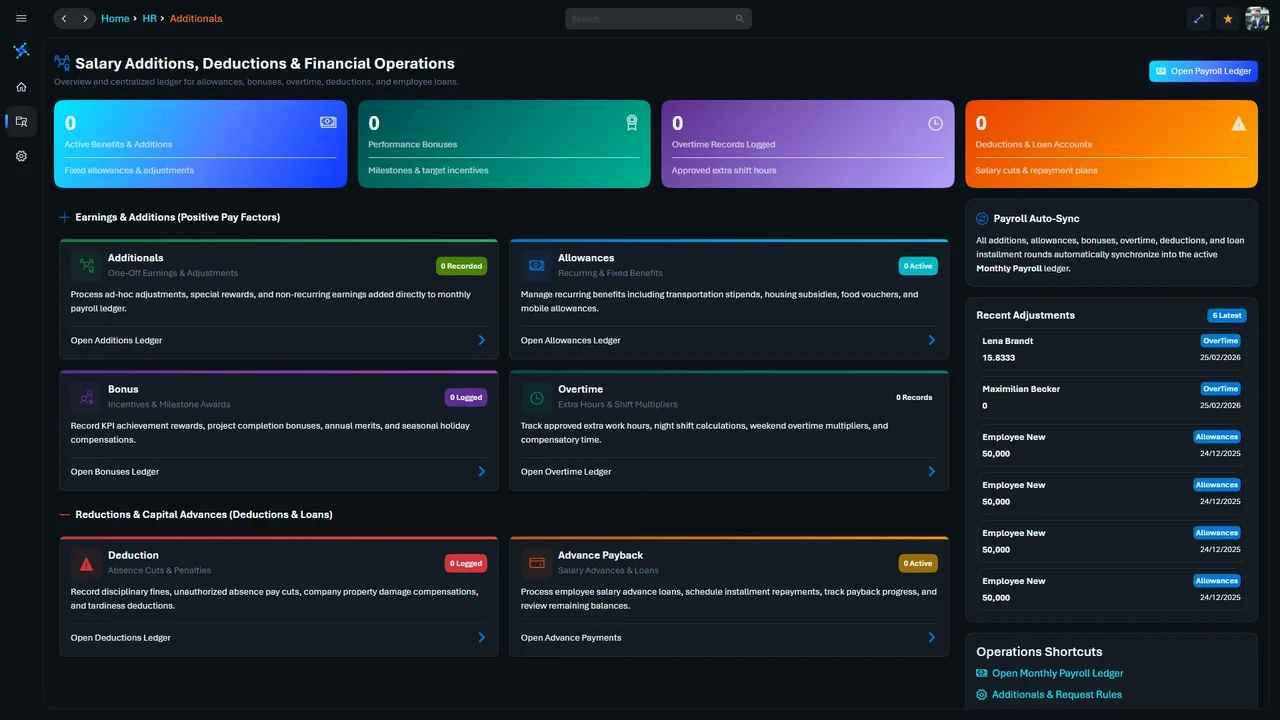Open the hamburger menu icon
The width and height of the screenshot is (1280, 720).
21,18
